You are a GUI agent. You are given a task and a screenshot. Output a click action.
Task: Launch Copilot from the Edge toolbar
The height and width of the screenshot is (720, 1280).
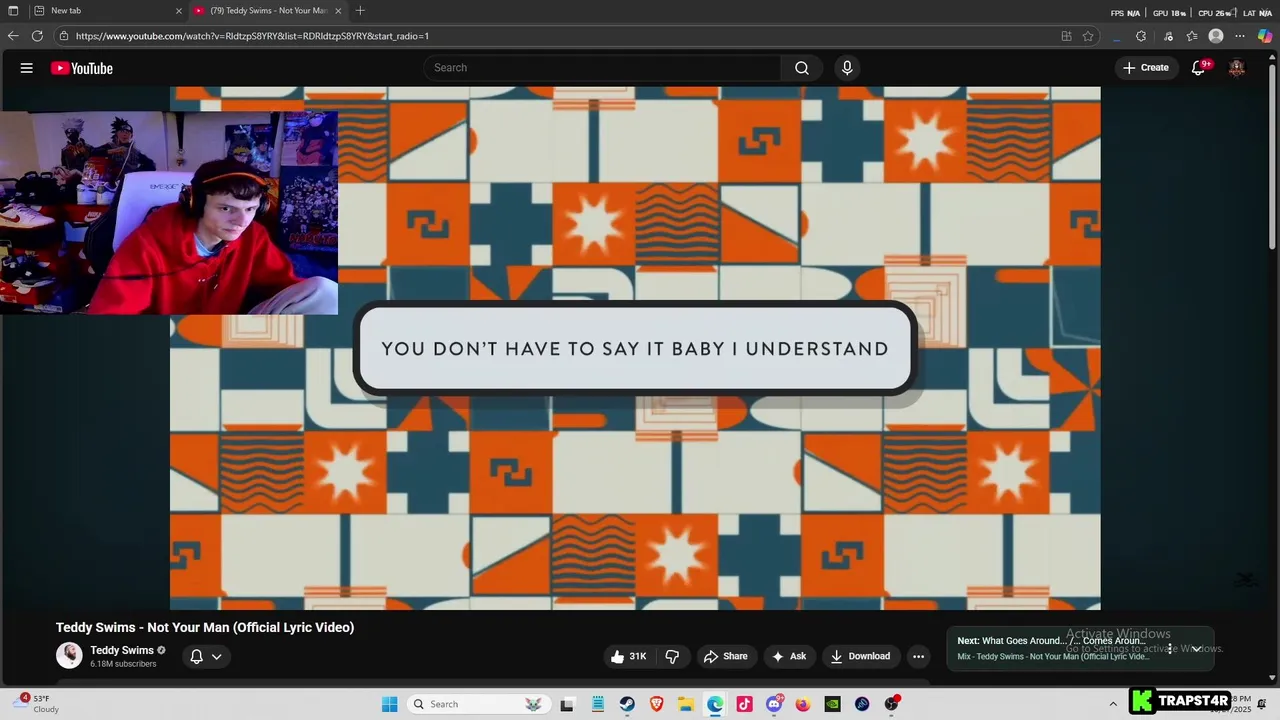[1265, 36]
